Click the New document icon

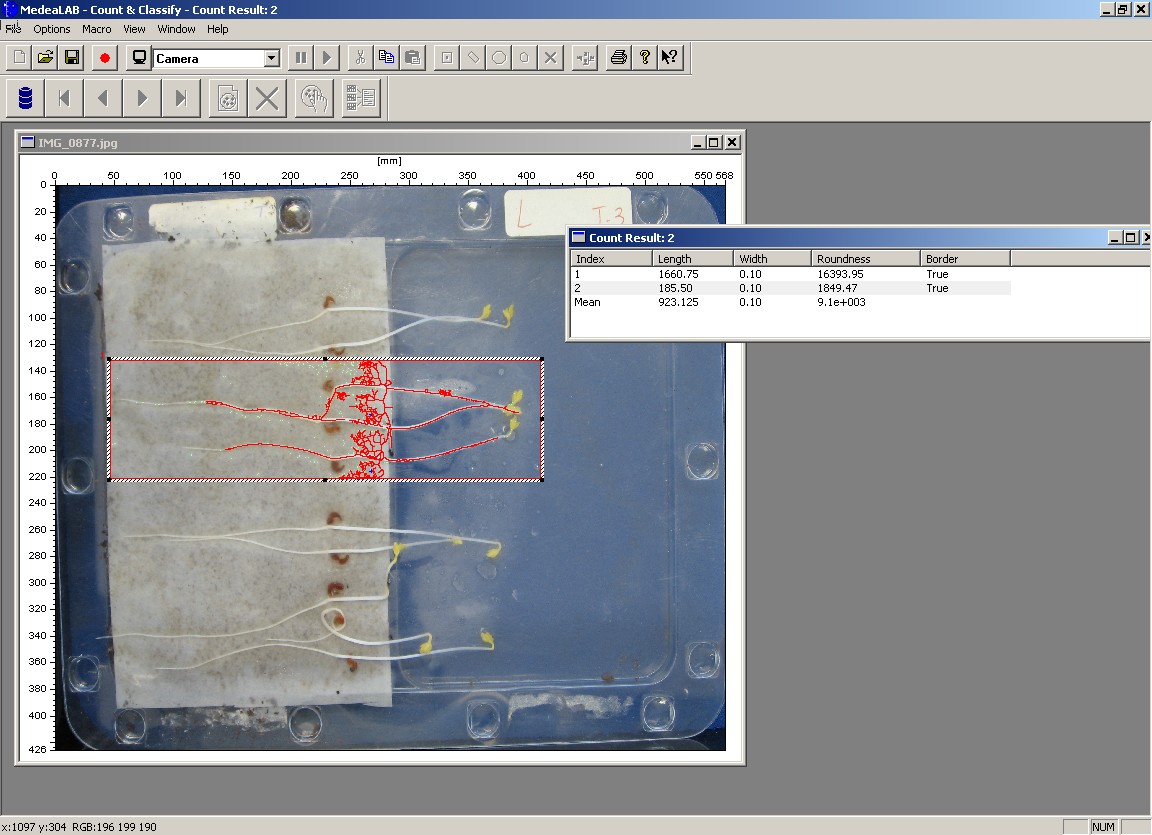pyautogui.click(x=19, y=58)
